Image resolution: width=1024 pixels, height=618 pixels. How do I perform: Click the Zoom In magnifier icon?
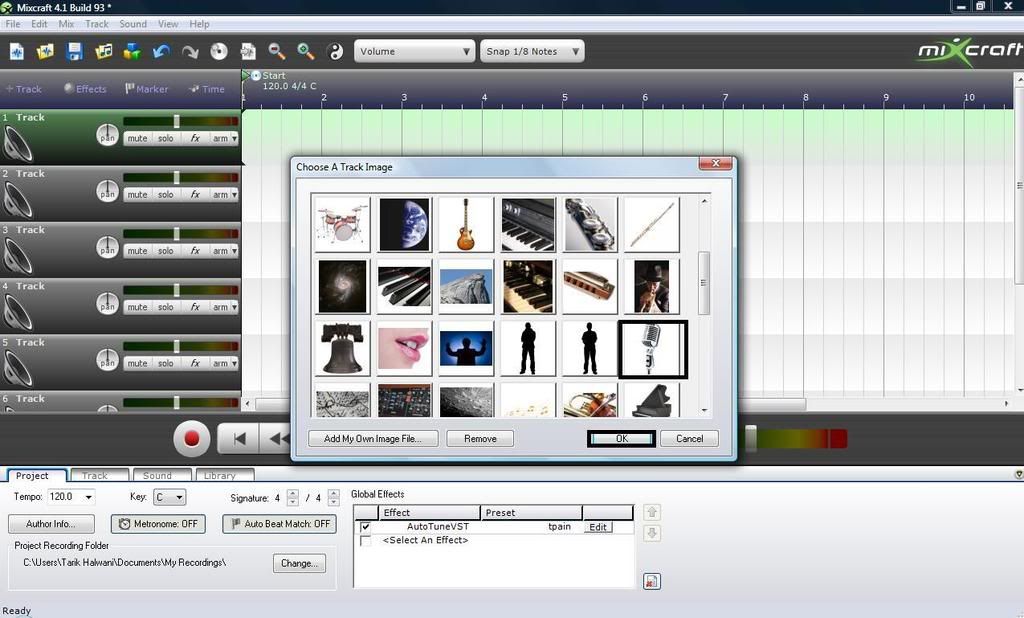[x=306, y=51]
